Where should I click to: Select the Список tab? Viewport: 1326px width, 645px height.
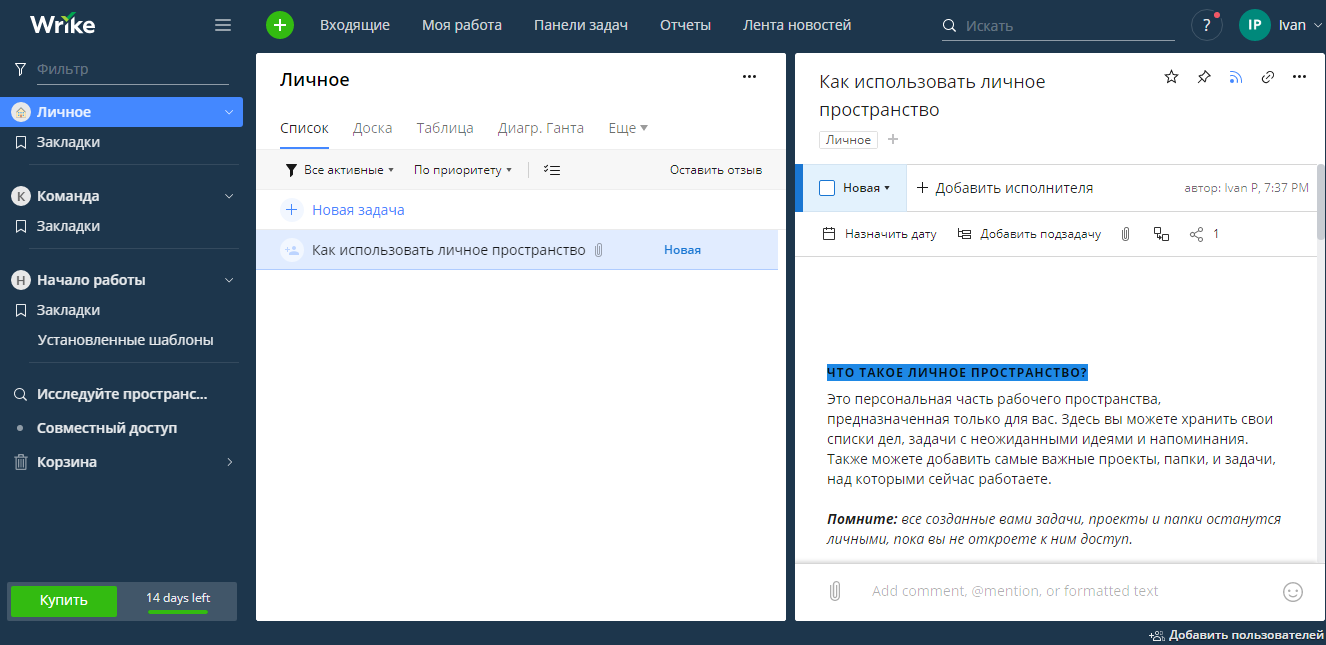click(x=304, y=128)
